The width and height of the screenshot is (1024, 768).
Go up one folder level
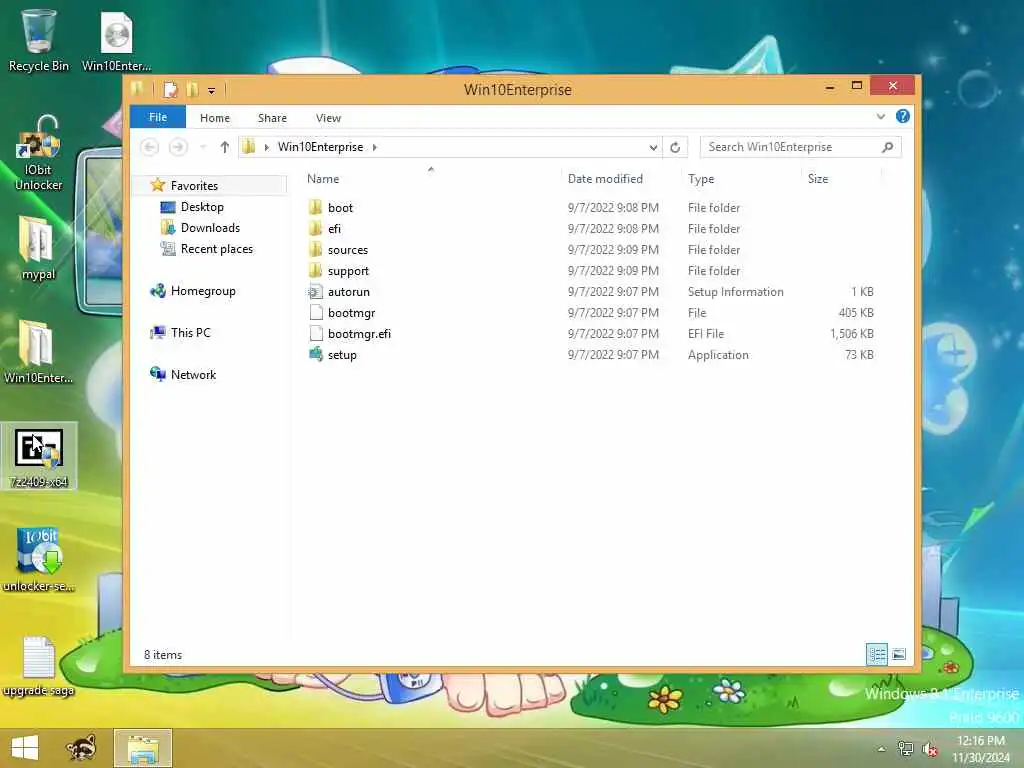(x=225, y=147)
